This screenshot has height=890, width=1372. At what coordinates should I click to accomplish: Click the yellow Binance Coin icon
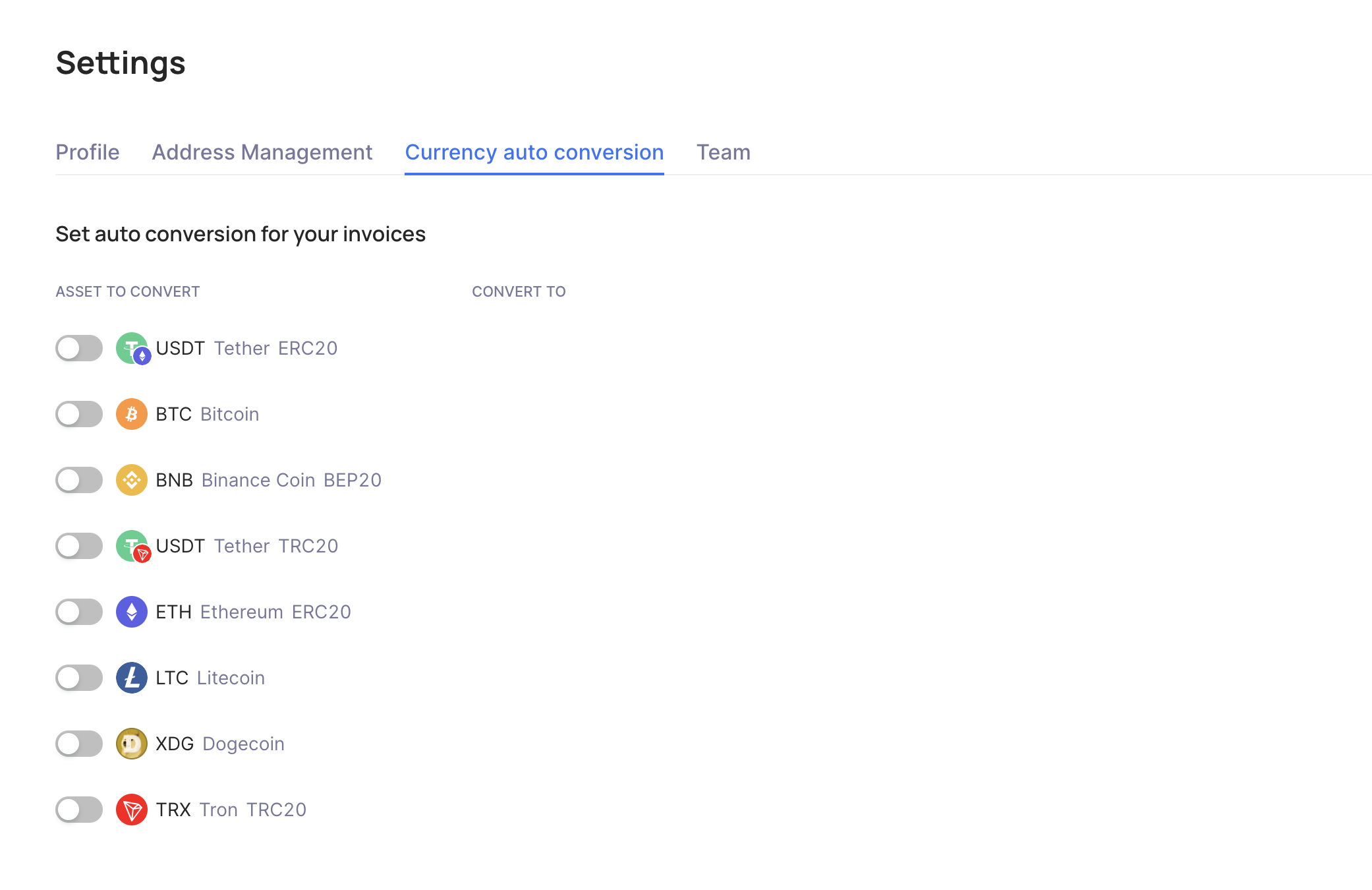(132, 480)
